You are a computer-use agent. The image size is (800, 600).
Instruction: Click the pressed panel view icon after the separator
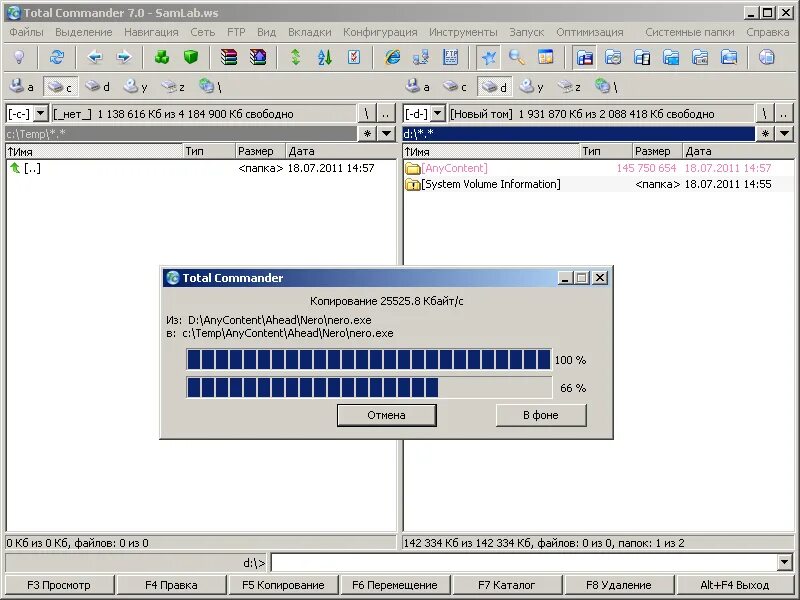click(x=585, y=57)
